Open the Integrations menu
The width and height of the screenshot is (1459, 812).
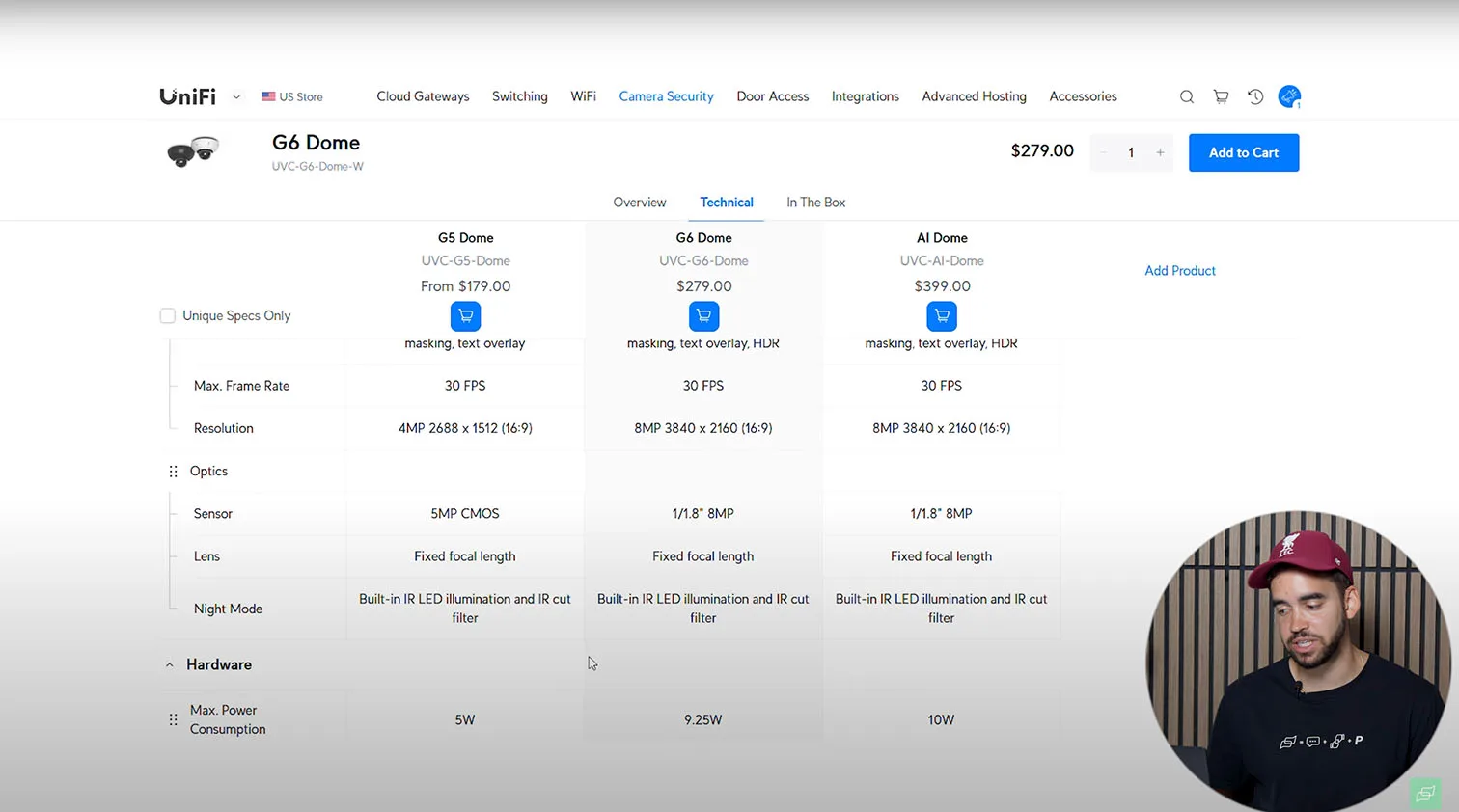866,96
